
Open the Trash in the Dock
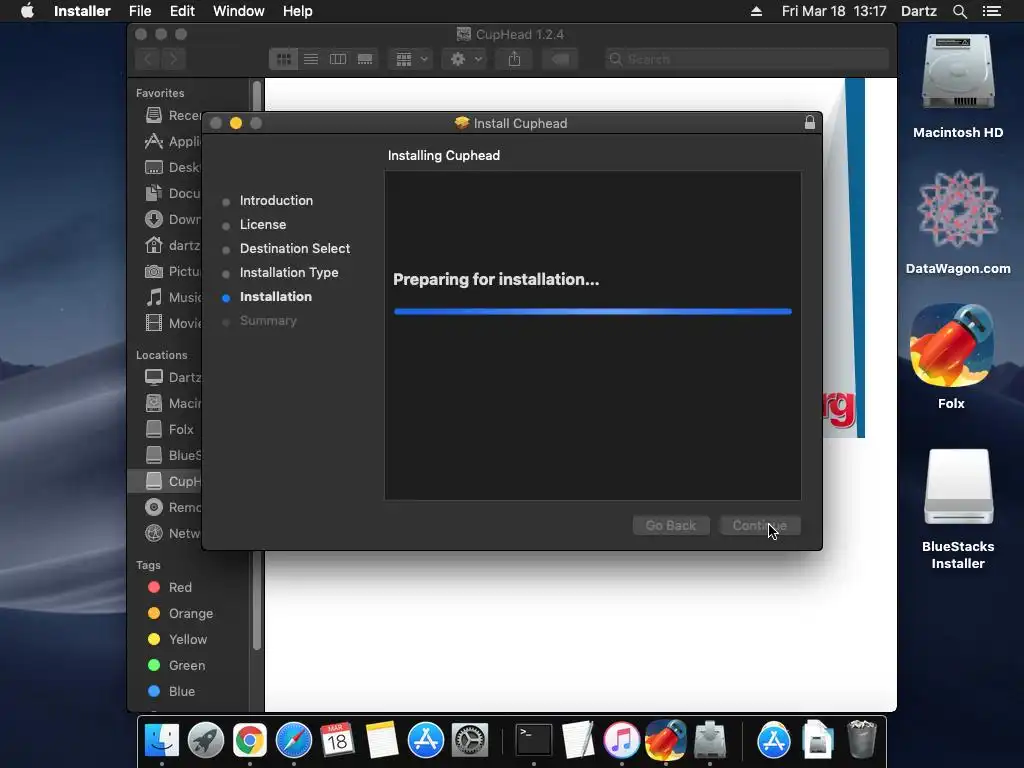861,741
